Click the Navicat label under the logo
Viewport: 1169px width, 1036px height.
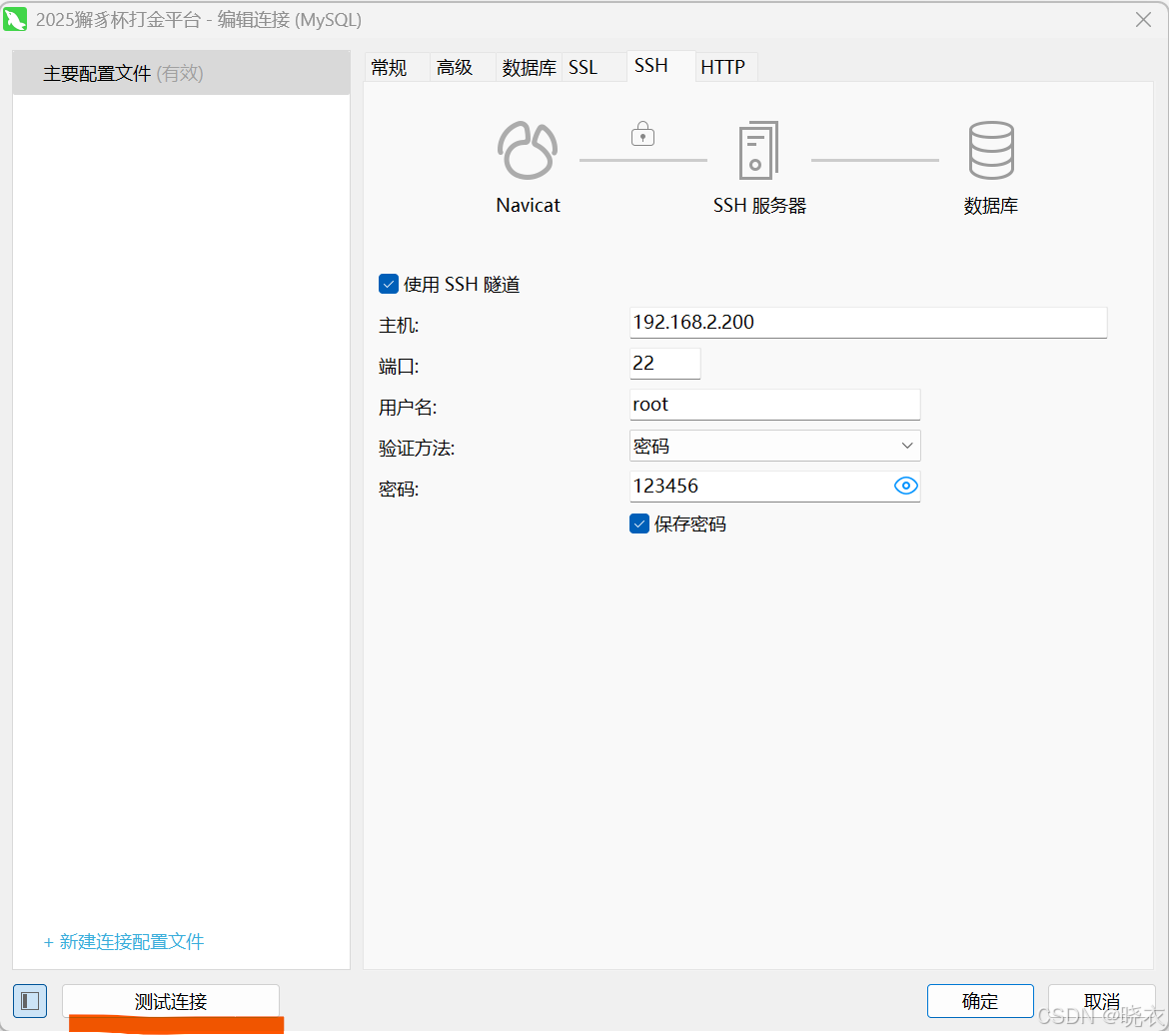528,206
